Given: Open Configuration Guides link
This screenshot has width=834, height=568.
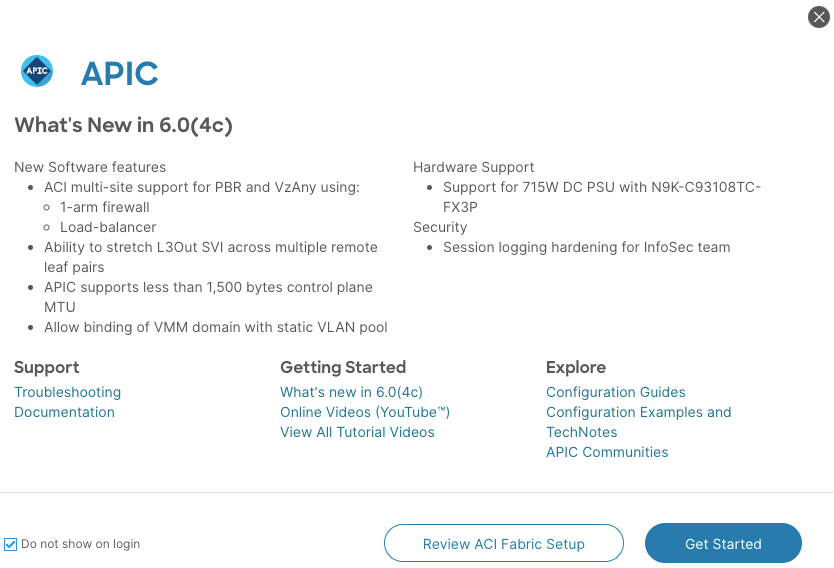Looking at the screenshot, I should point(616,392).
